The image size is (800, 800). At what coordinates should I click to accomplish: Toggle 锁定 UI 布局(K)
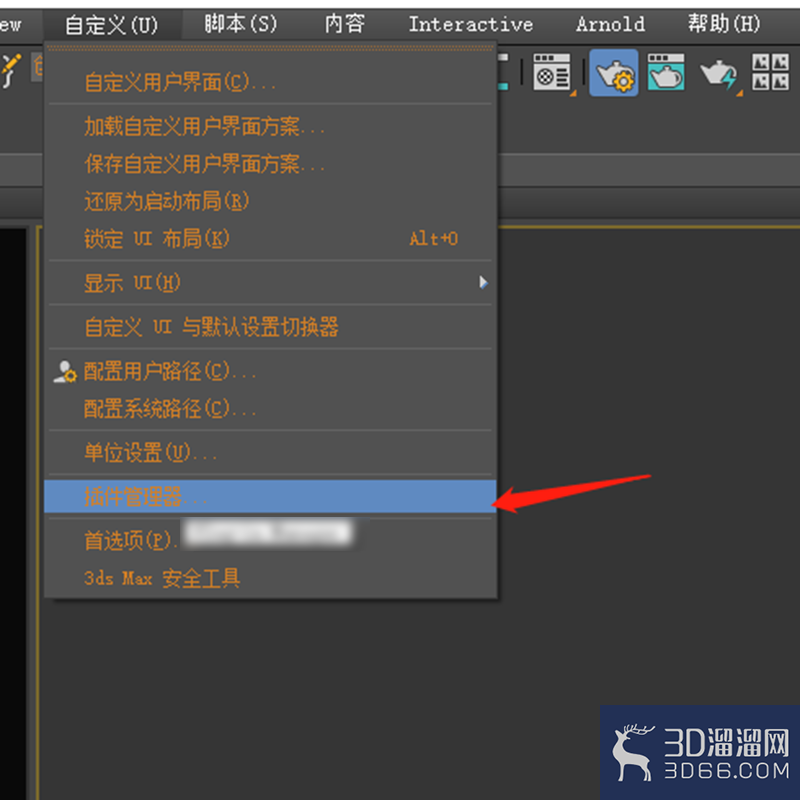pyautogui.click(x=270, y=238)
